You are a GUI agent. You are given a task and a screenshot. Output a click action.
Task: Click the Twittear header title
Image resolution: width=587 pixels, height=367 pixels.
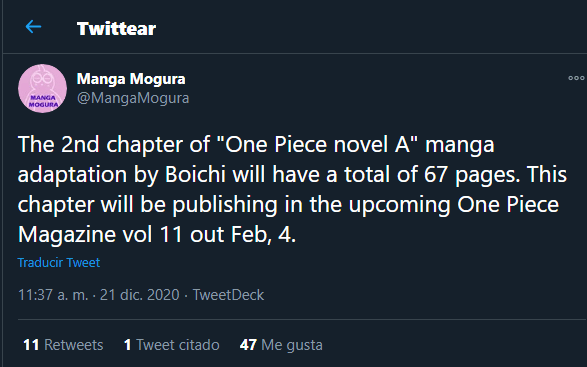[116, 29]
